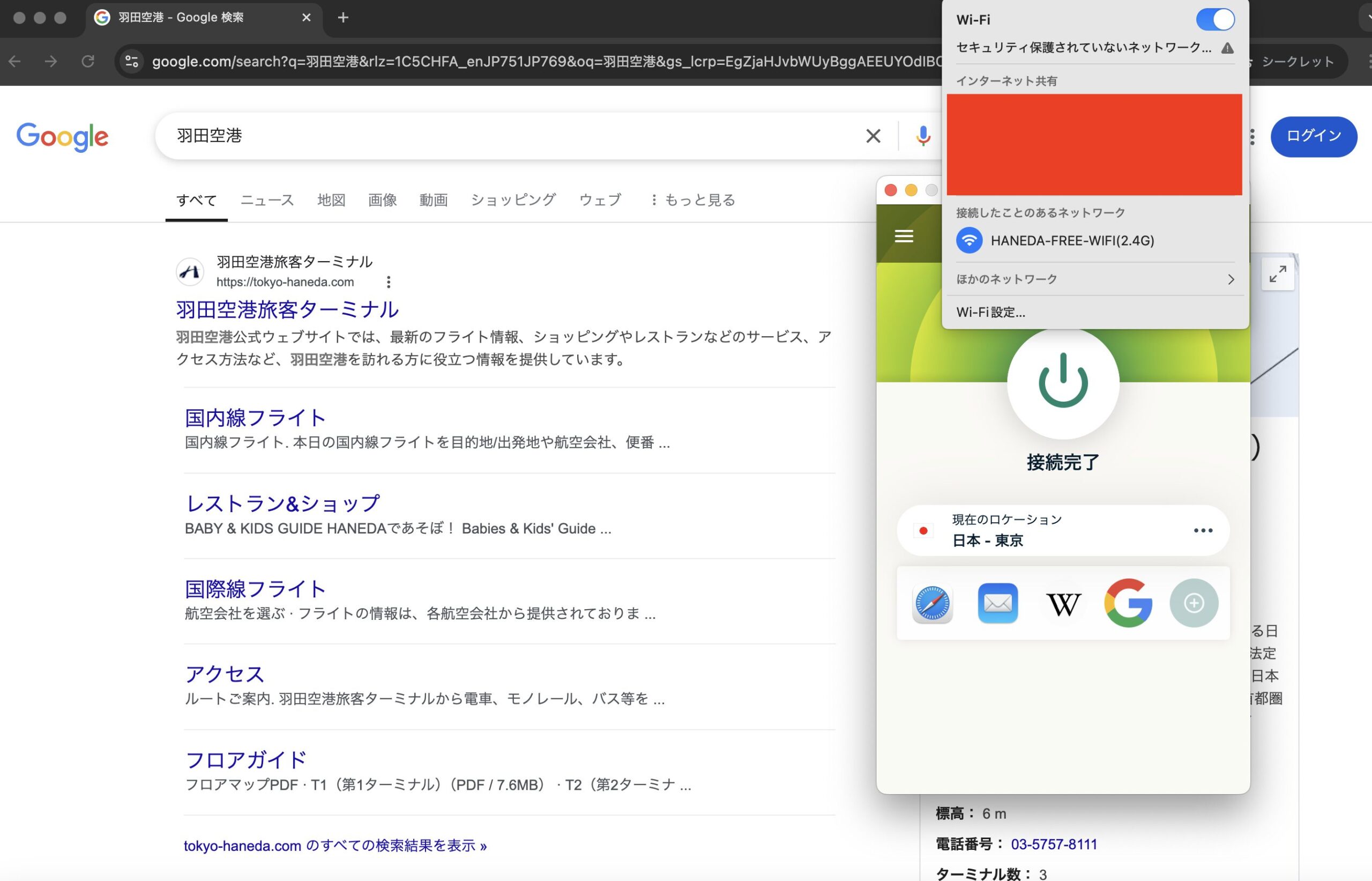Switch to ショッピング tab
Viewport: 1372px width, 881px height.
(513, 200)
